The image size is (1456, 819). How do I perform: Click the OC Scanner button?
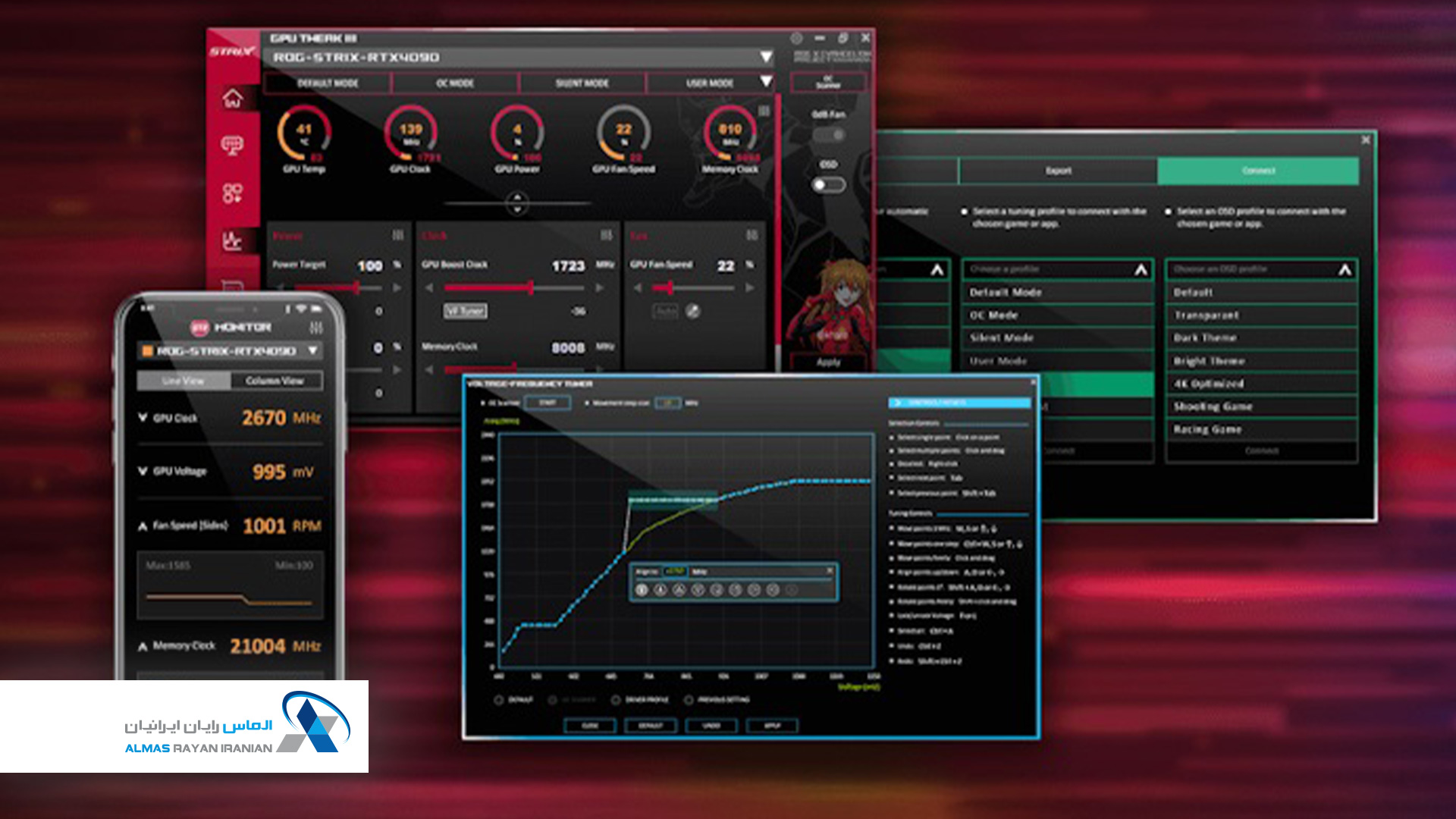tap(828, 82)
